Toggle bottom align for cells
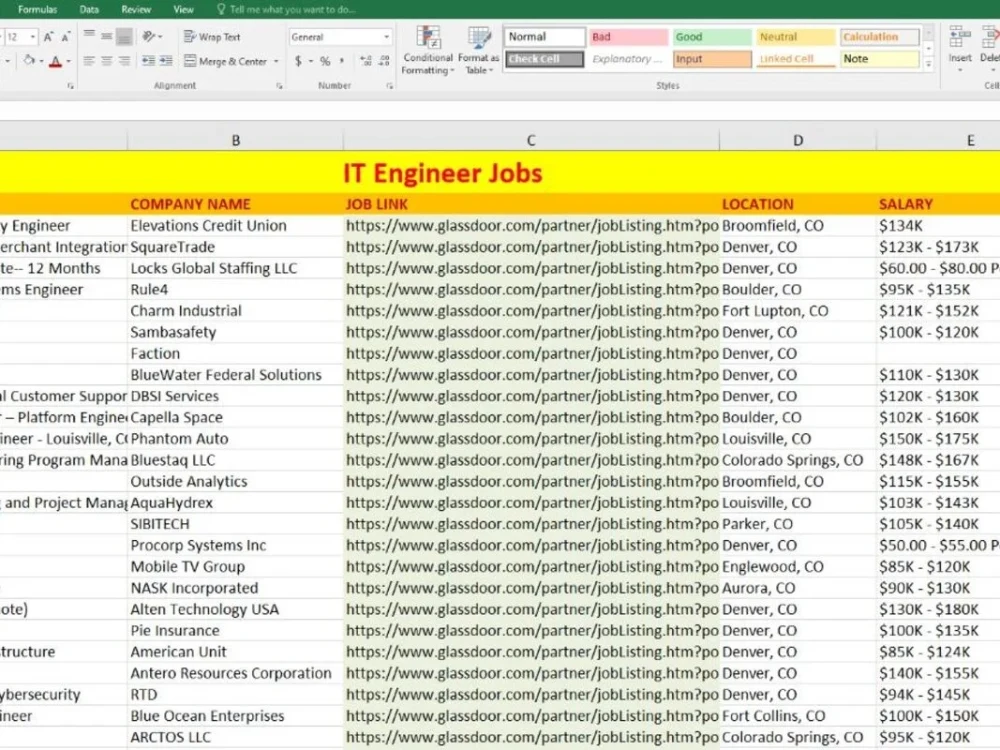 tap(124, 36)
